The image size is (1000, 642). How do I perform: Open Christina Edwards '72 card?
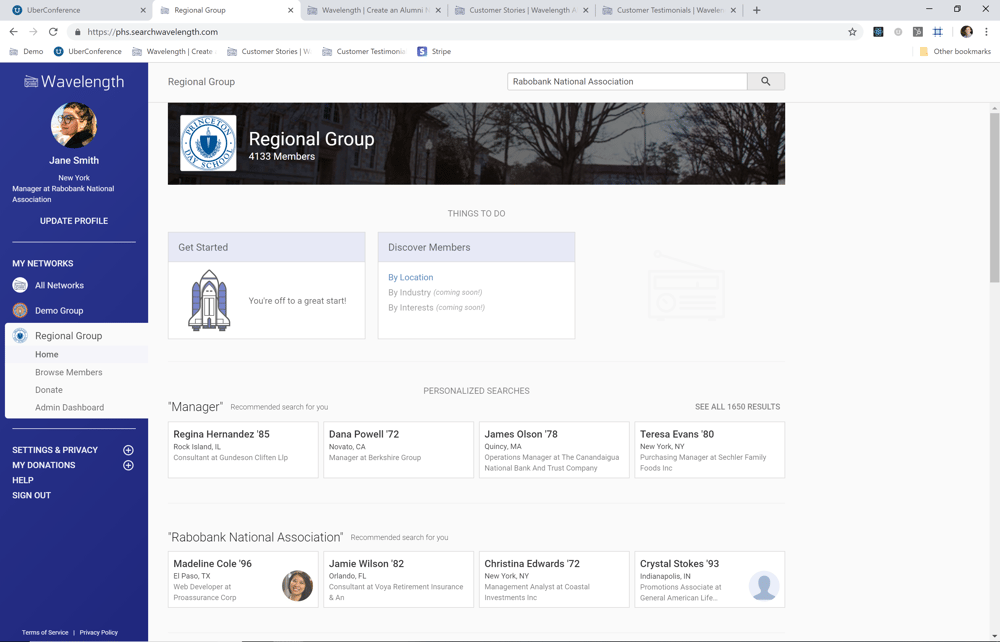click(554, 580)
